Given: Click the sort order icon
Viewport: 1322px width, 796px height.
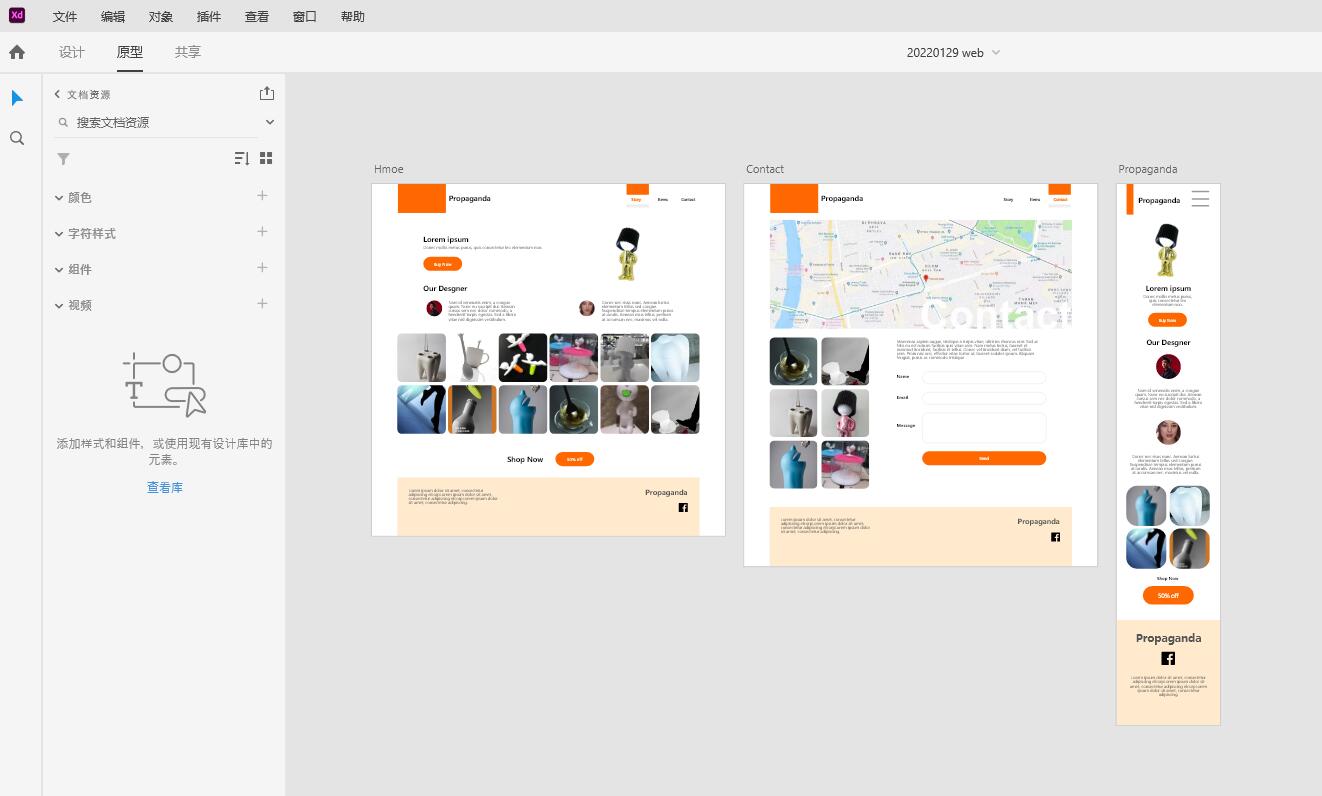Looking at the screenshot, I should pyautogui.click(x=241, y=158).
